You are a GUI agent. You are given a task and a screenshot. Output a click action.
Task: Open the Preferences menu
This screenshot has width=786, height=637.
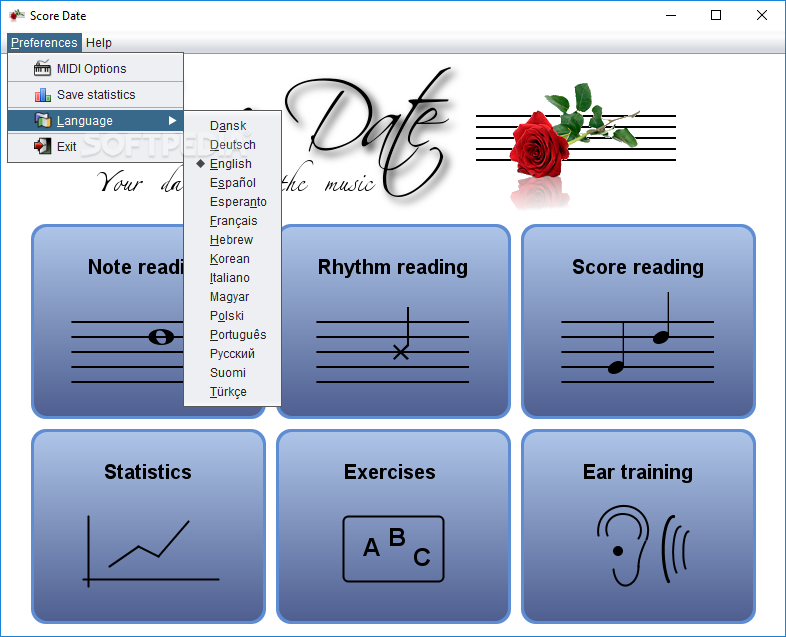pos(44,43)
